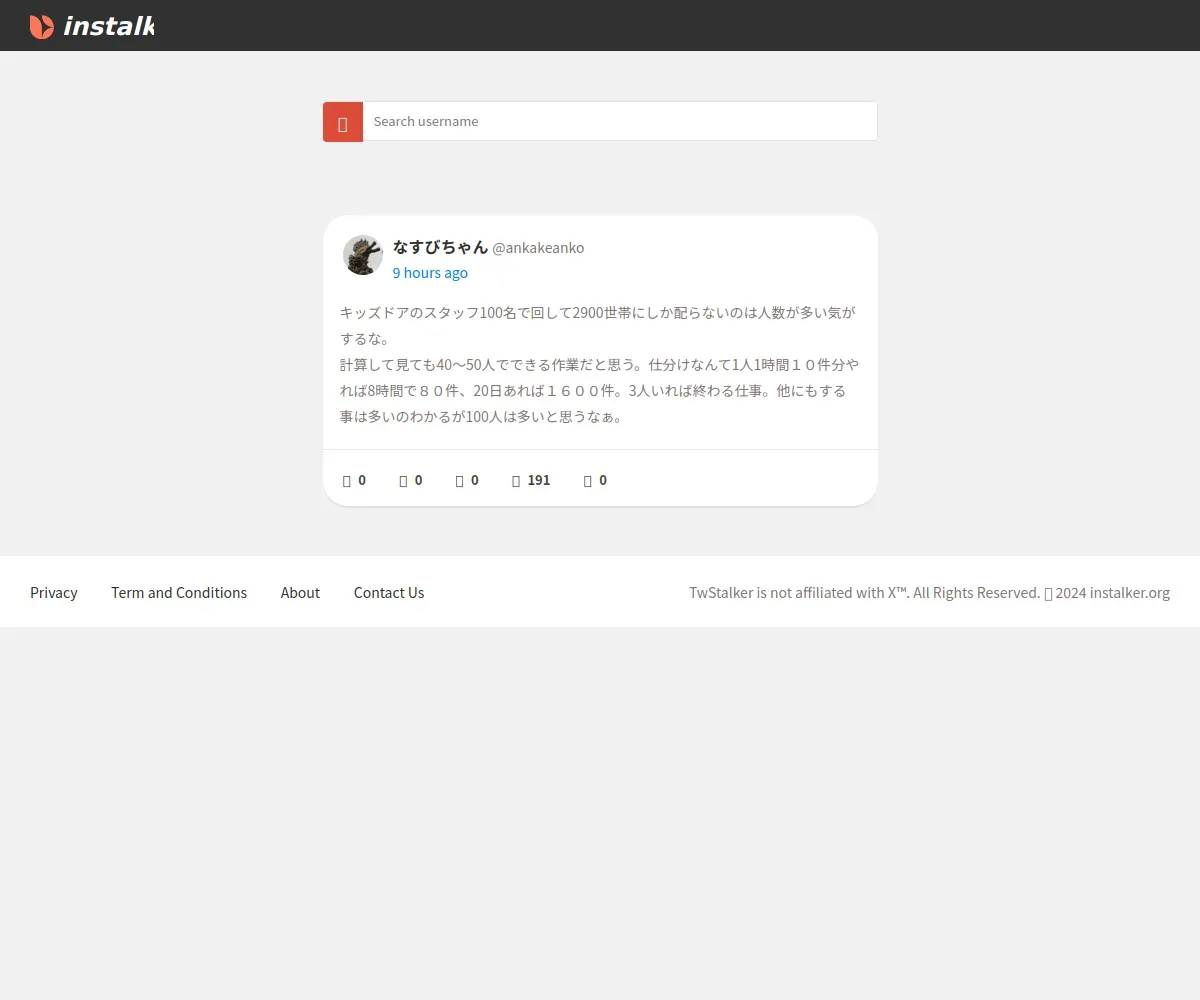
Task: Open the instalker home title link
Action: coord(108,26)
